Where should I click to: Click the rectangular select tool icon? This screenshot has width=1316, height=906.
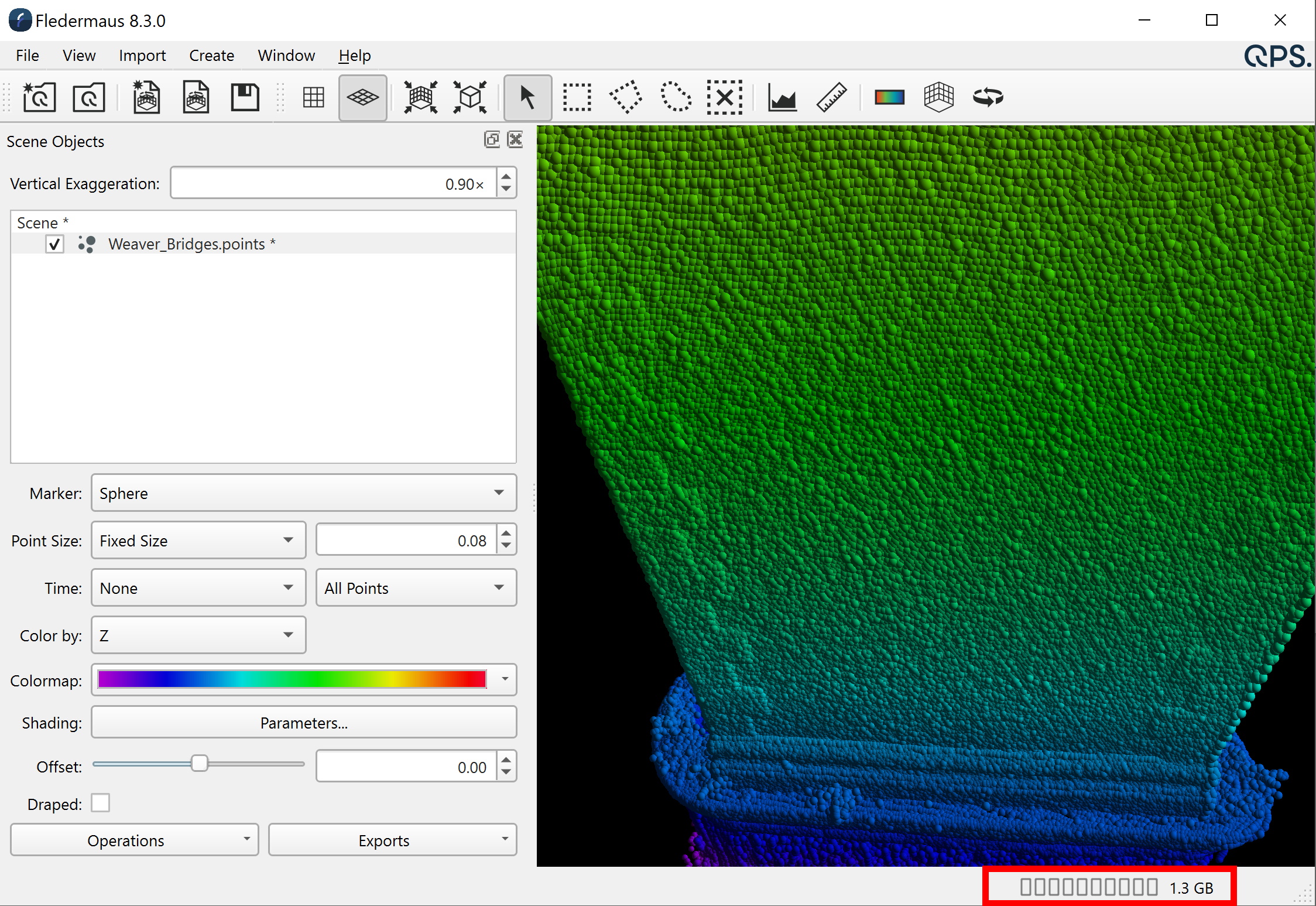(577, 97)
